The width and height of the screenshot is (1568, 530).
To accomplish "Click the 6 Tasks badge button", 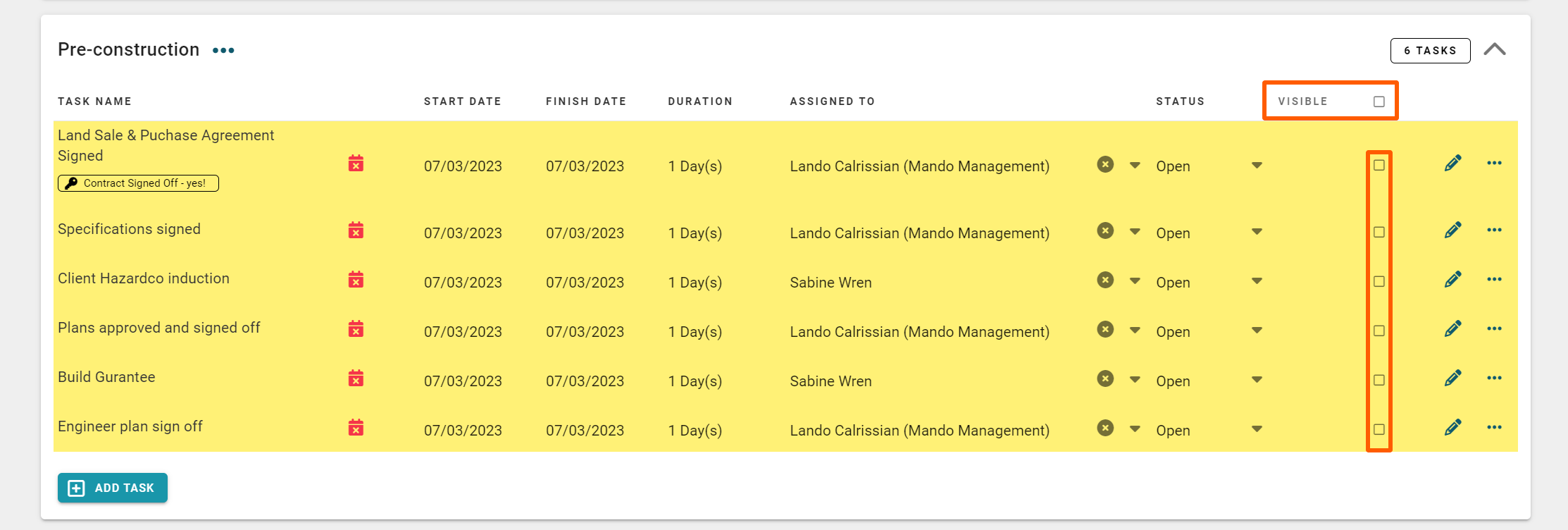I will (1429, 51).
